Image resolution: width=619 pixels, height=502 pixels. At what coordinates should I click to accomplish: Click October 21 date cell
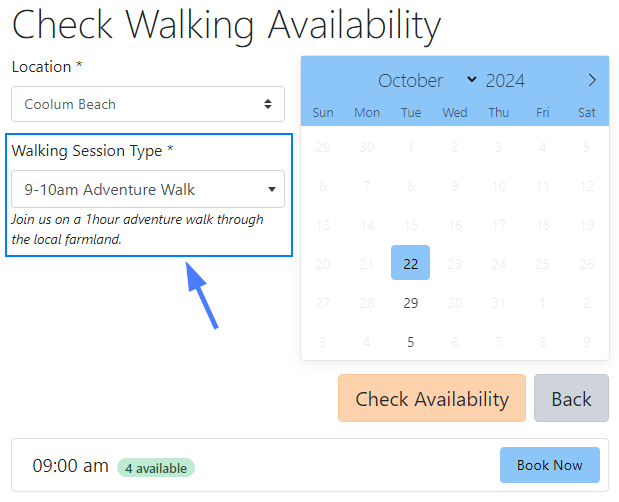(x=367, y=264)
